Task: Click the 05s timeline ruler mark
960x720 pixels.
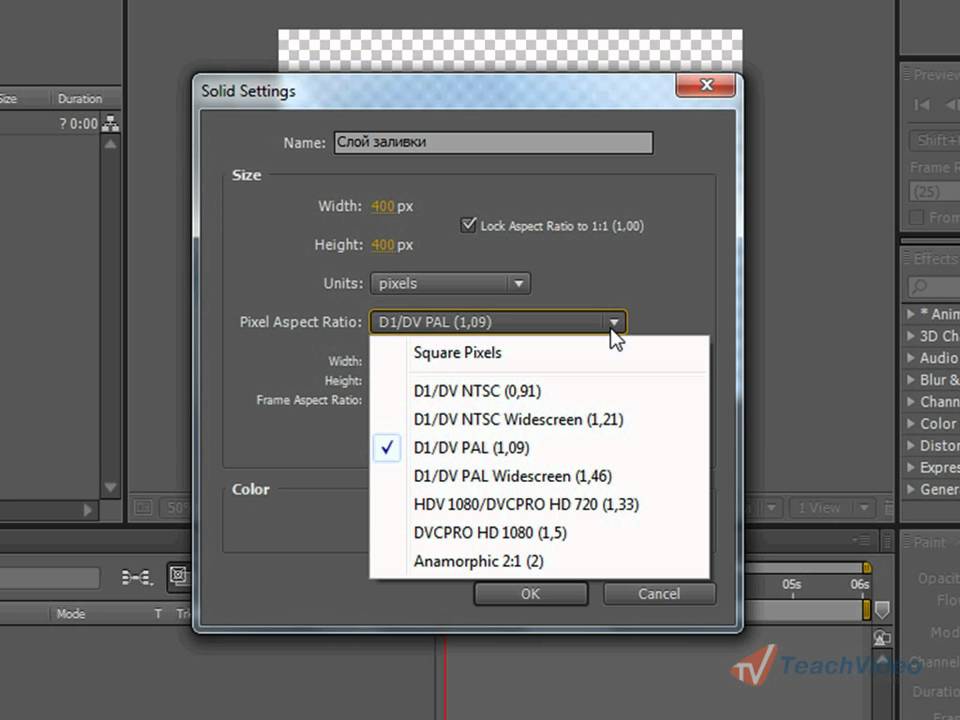Action: (792, 585)
